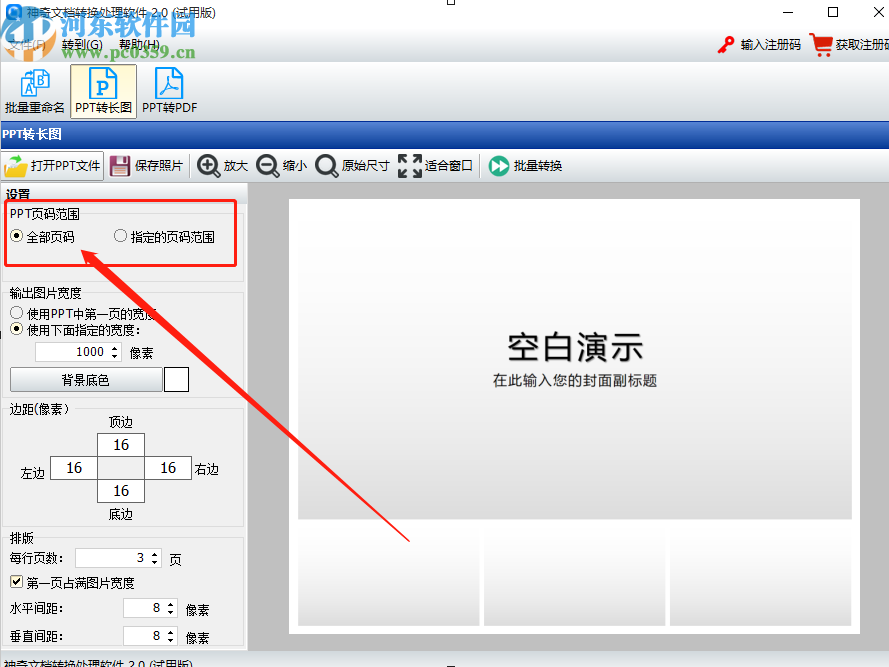Increase 每行页数 with the stepper
This screenshot has height=667, width=889.
click(x=153, y=555)
